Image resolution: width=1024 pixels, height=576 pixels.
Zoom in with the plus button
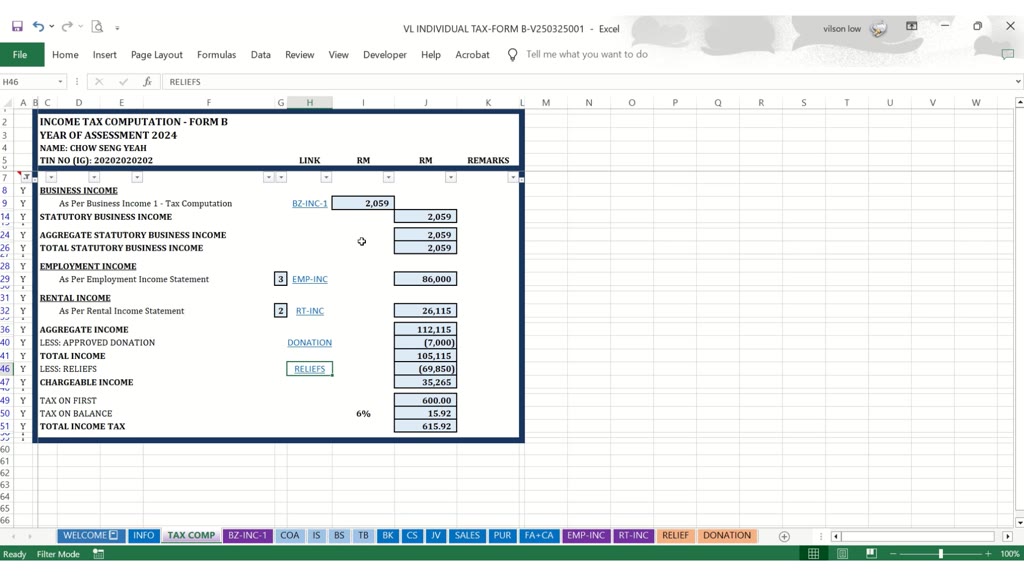988,554
